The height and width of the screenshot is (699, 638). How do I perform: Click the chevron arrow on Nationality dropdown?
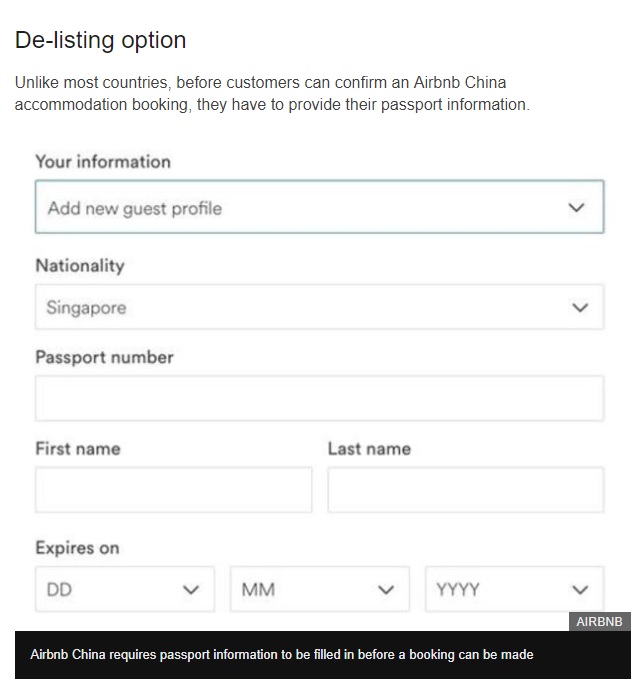pyautogui.click(x=580, y=308)
